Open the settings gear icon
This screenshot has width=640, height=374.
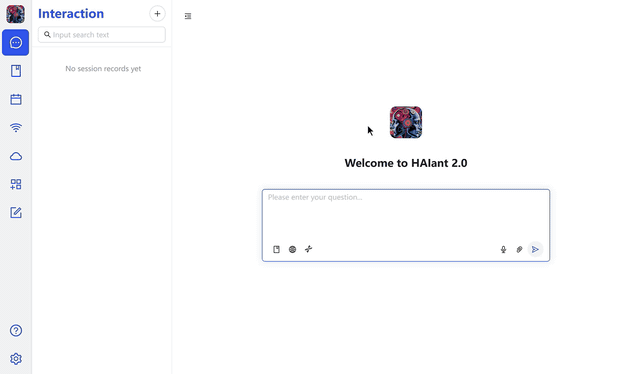point(16,358)
